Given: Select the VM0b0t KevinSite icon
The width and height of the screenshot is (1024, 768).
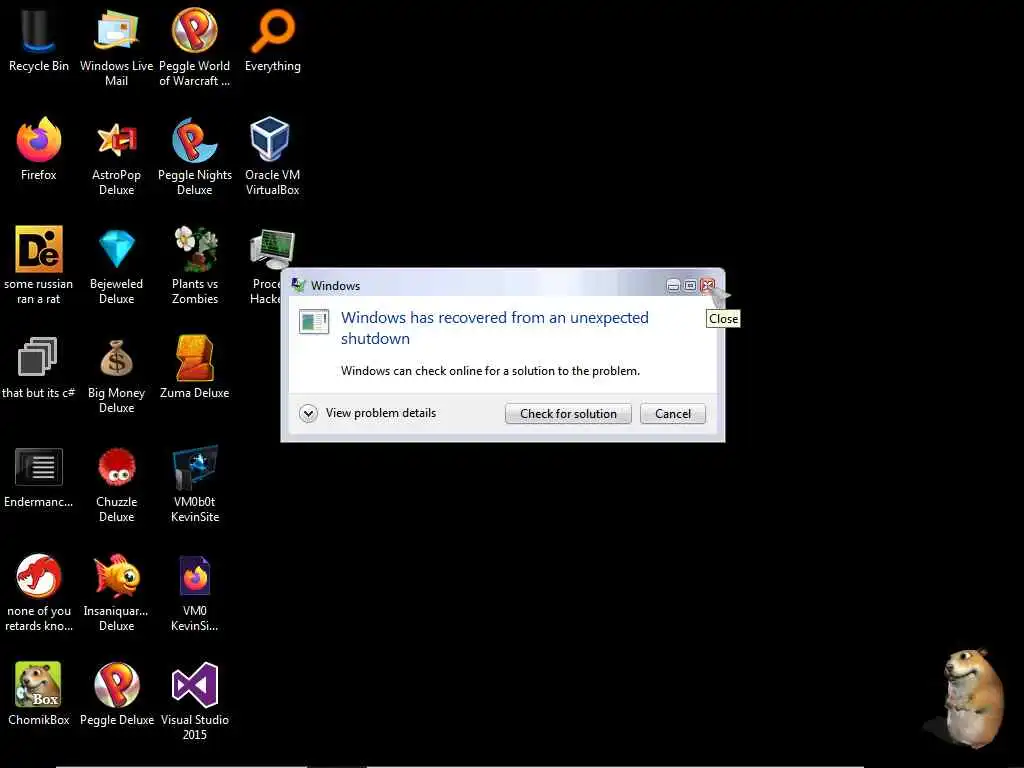Looking at the screenshot, I should [x=195, y=467].
